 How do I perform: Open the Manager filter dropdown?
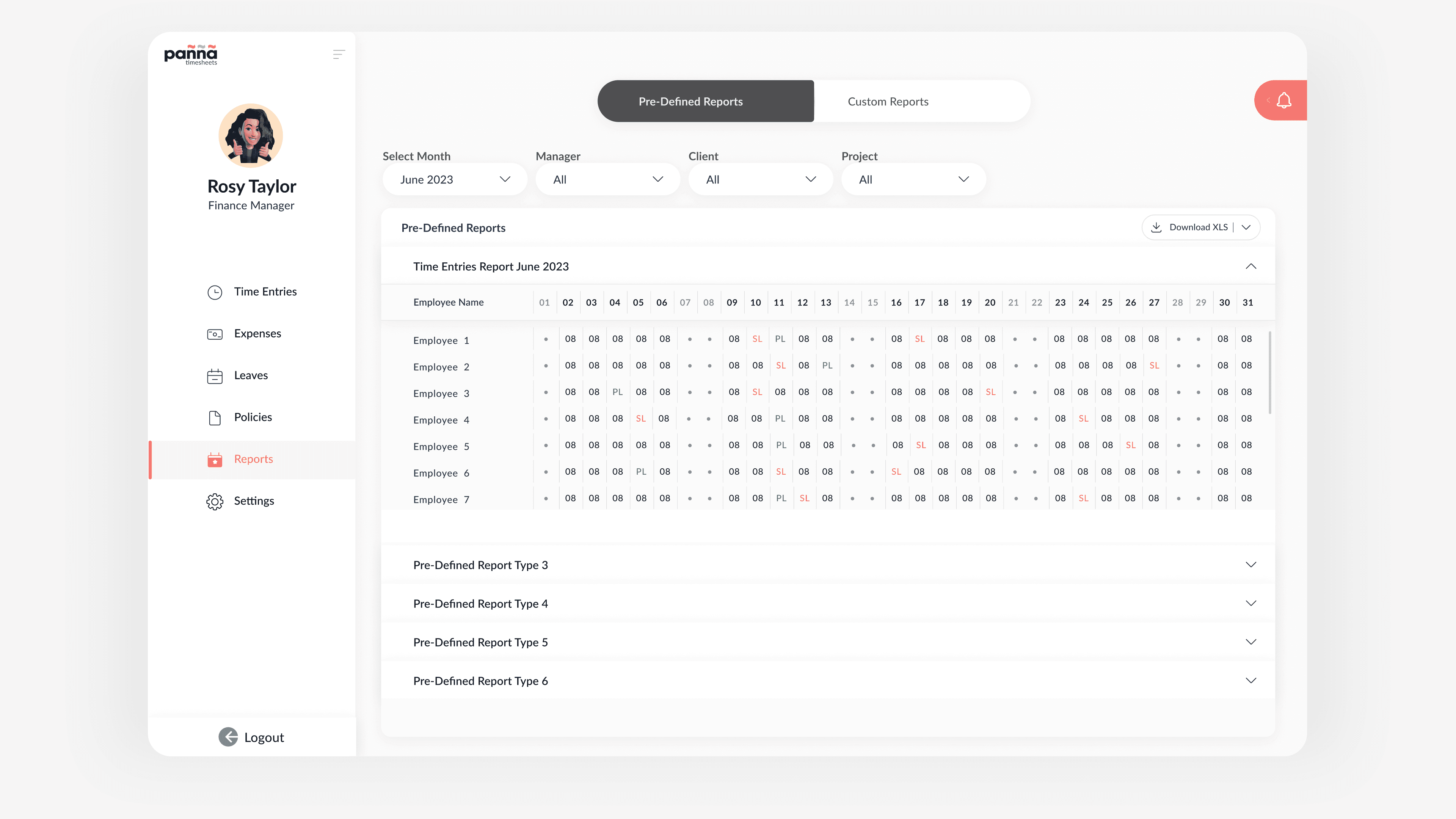coord(607,180)
